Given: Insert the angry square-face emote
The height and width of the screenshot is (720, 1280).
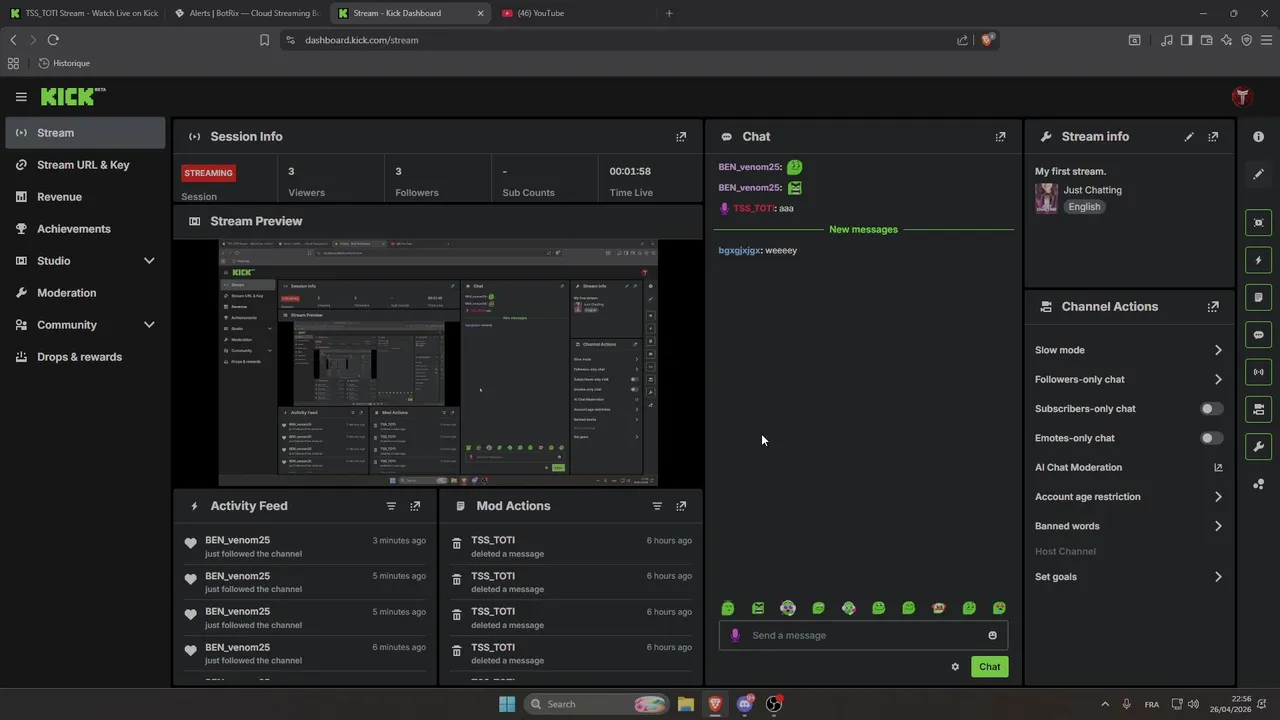Looking at the screenshot, I should coord(758,608).
